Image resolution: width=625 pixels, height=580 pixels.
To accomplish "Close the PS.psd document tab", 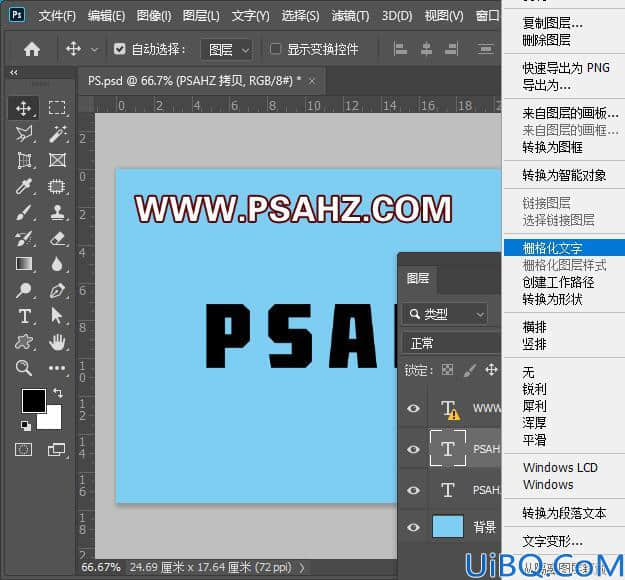I will click(312, 81).
